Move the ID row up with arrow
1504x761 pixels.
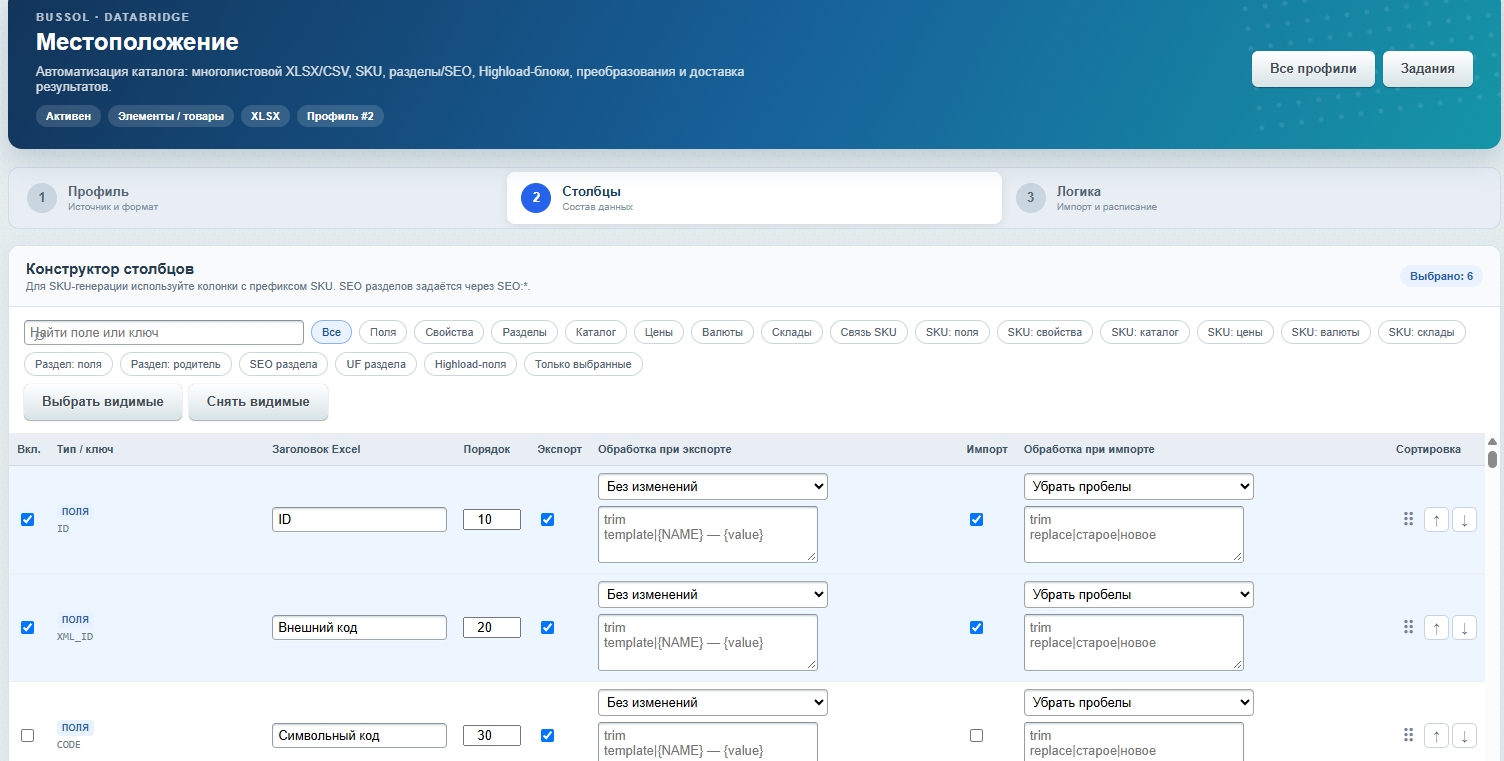coord(1436,519)
